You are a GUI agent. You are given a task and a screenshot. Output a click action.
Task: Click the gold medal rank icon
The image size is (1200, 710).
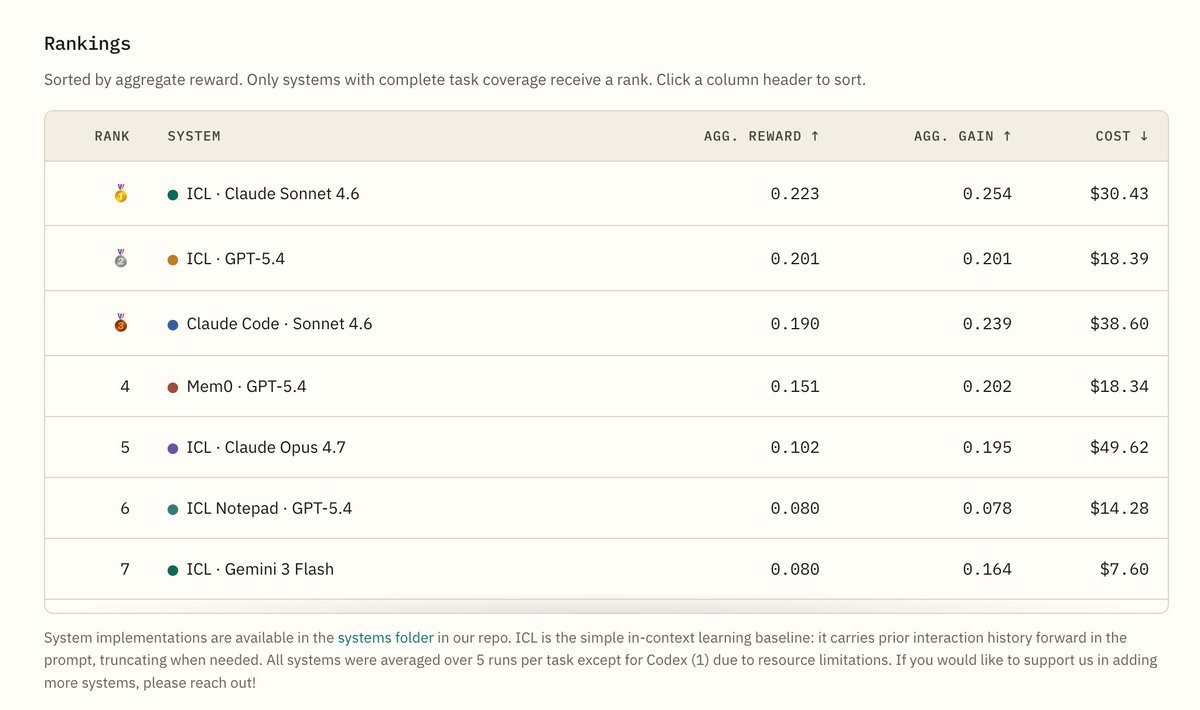(x=120, y=193)
